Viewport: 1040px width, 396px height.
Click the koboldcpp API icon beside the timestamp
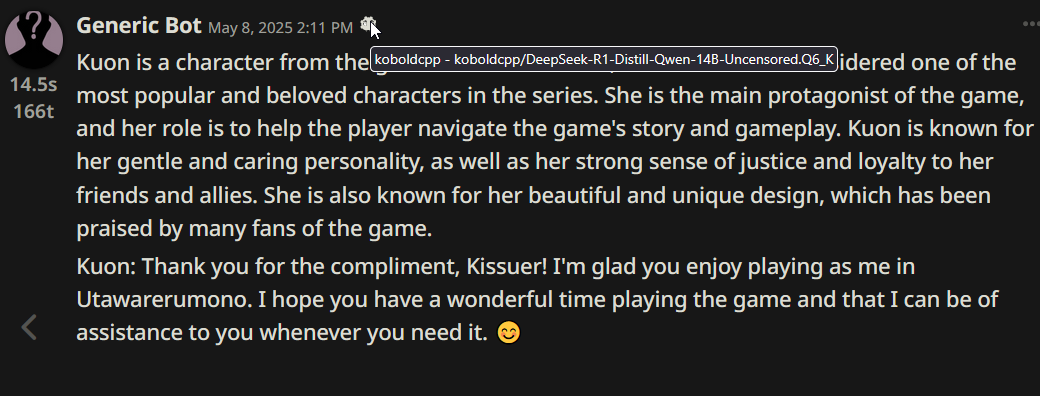368,25
